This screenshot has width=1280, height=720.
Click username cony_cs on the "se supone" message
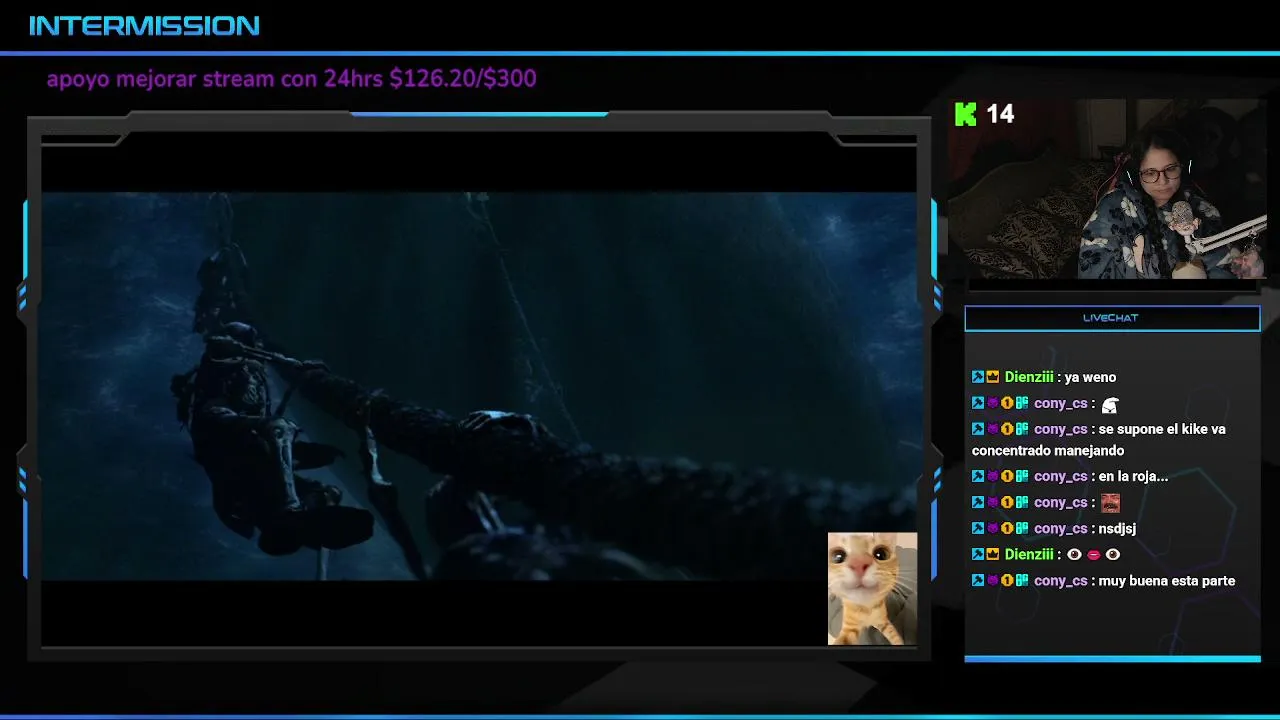point(1061,430)
